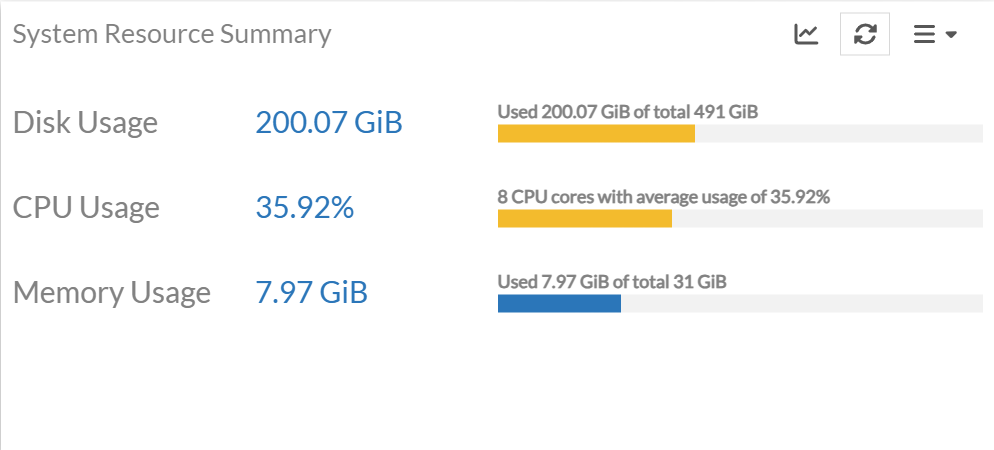The image size is (994, 450).
Task: Click the "Used 200.07 GiB of total 491 GiB" caption
Action: pos(628,112)
